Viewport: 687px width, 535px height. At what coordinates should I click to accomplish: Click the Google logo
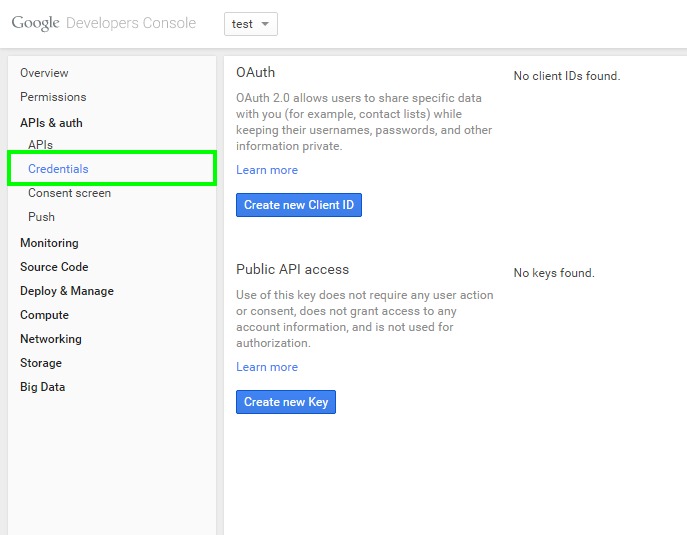point(35,23)
